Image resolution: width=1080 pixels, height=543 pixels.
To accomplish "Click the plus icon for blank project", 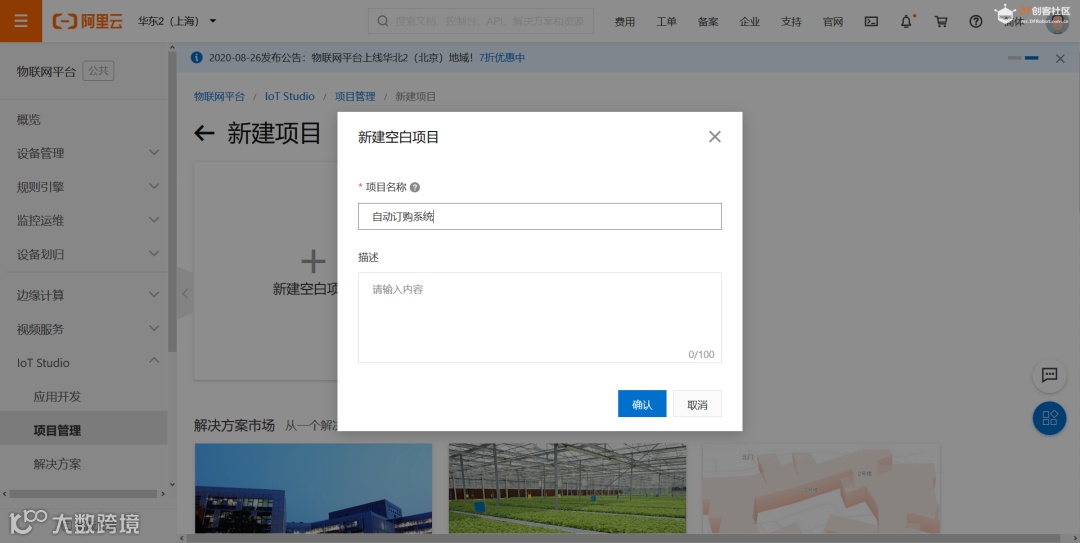I will [313, 262].
